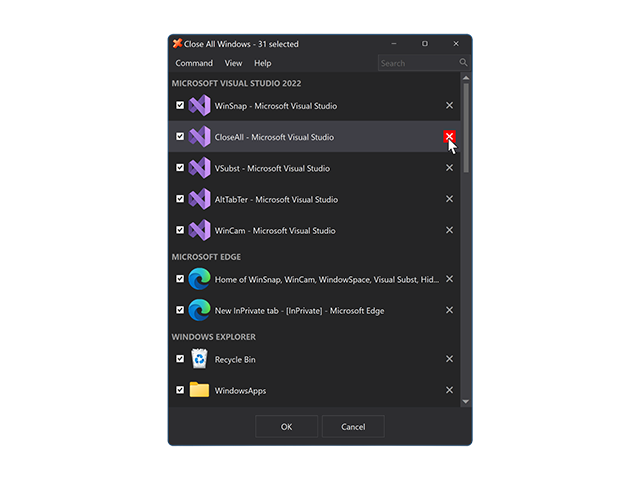Close the Home of WinSnap Edge window X
Image resolution: width=640 pixels, height=480 pixels.
[x=449, y=279]
